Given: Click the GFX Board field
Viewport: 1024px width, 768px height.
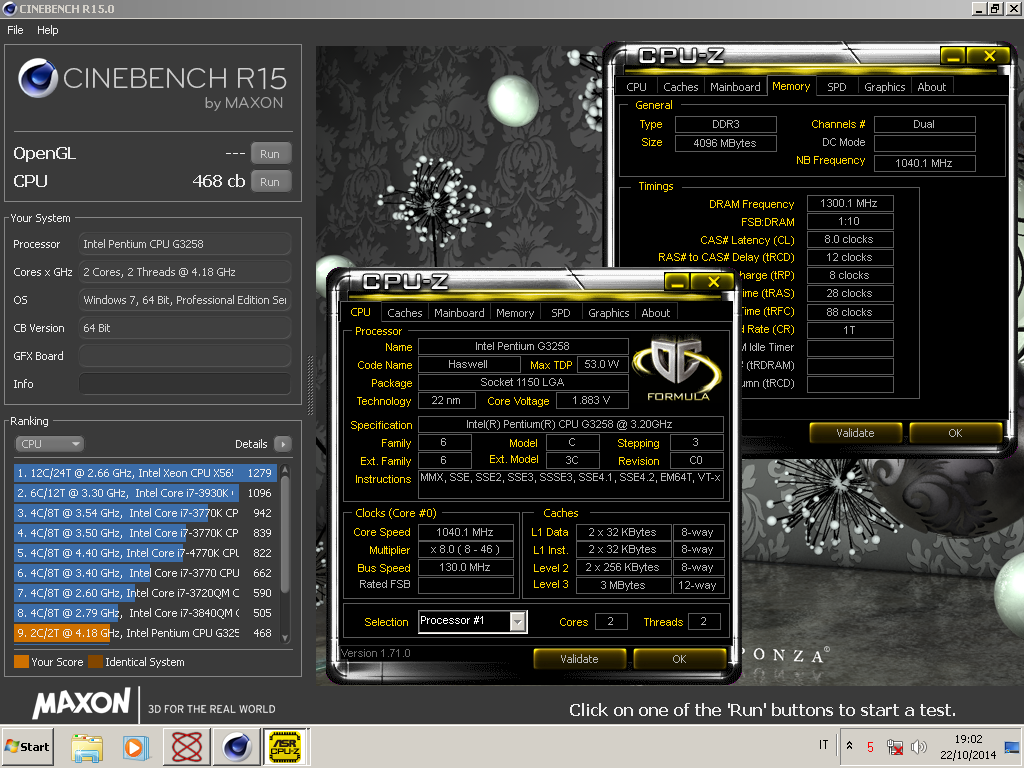Looking at the screenshot, I should pyautogui.click(x=185, y=356).
